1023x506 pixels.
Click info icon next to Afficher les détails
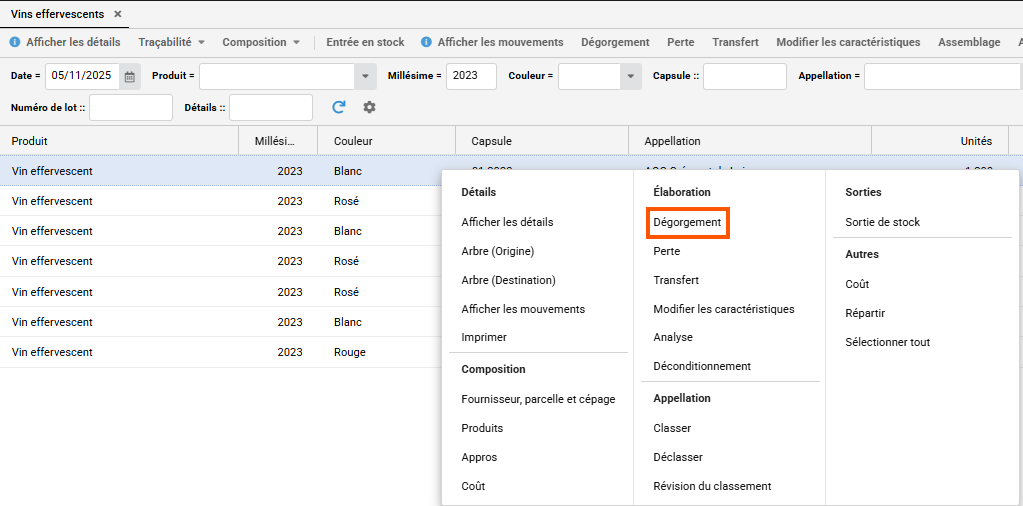tap(15, 42)
